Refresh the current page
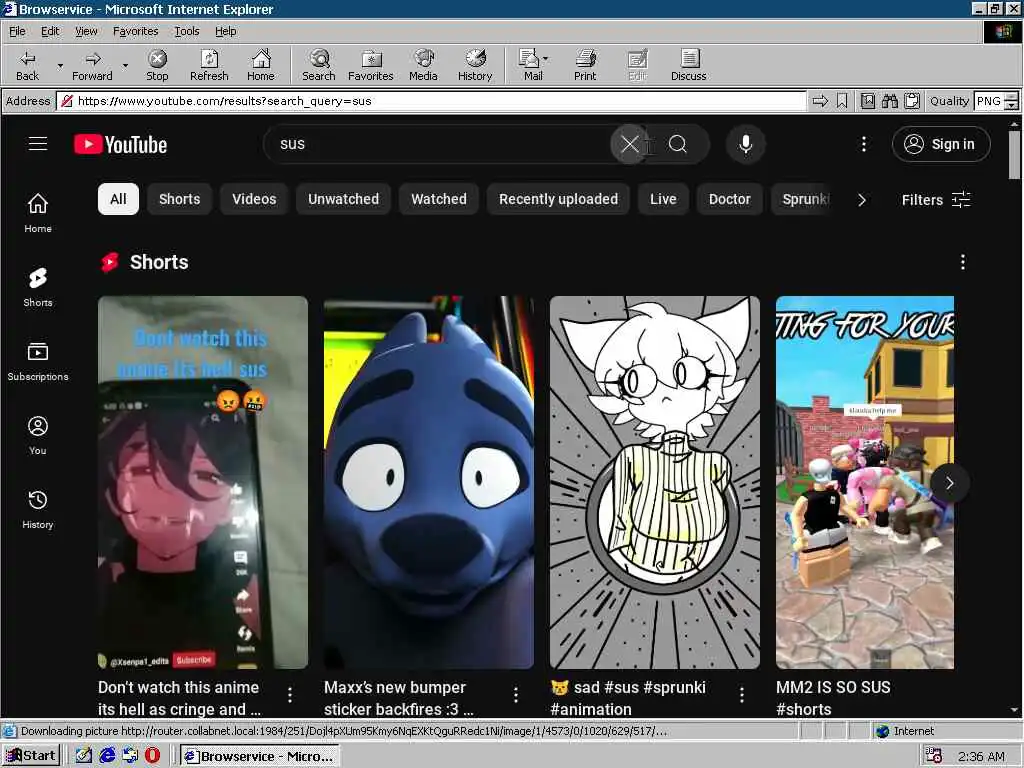Viewport: 1024px width, 768px height. (x=209, y=65)
